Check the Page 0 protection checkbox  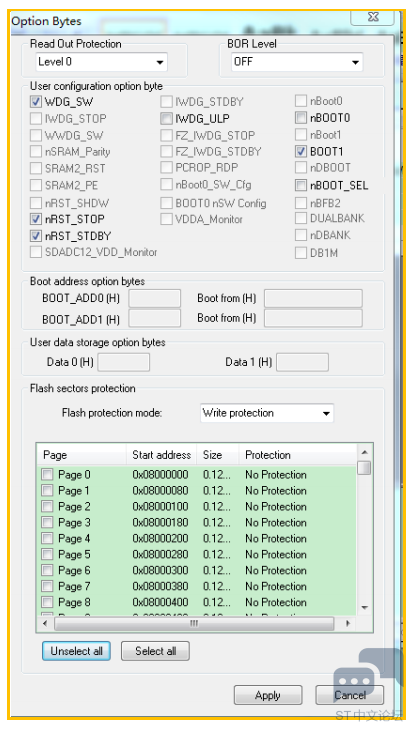(x=47, y=475)
